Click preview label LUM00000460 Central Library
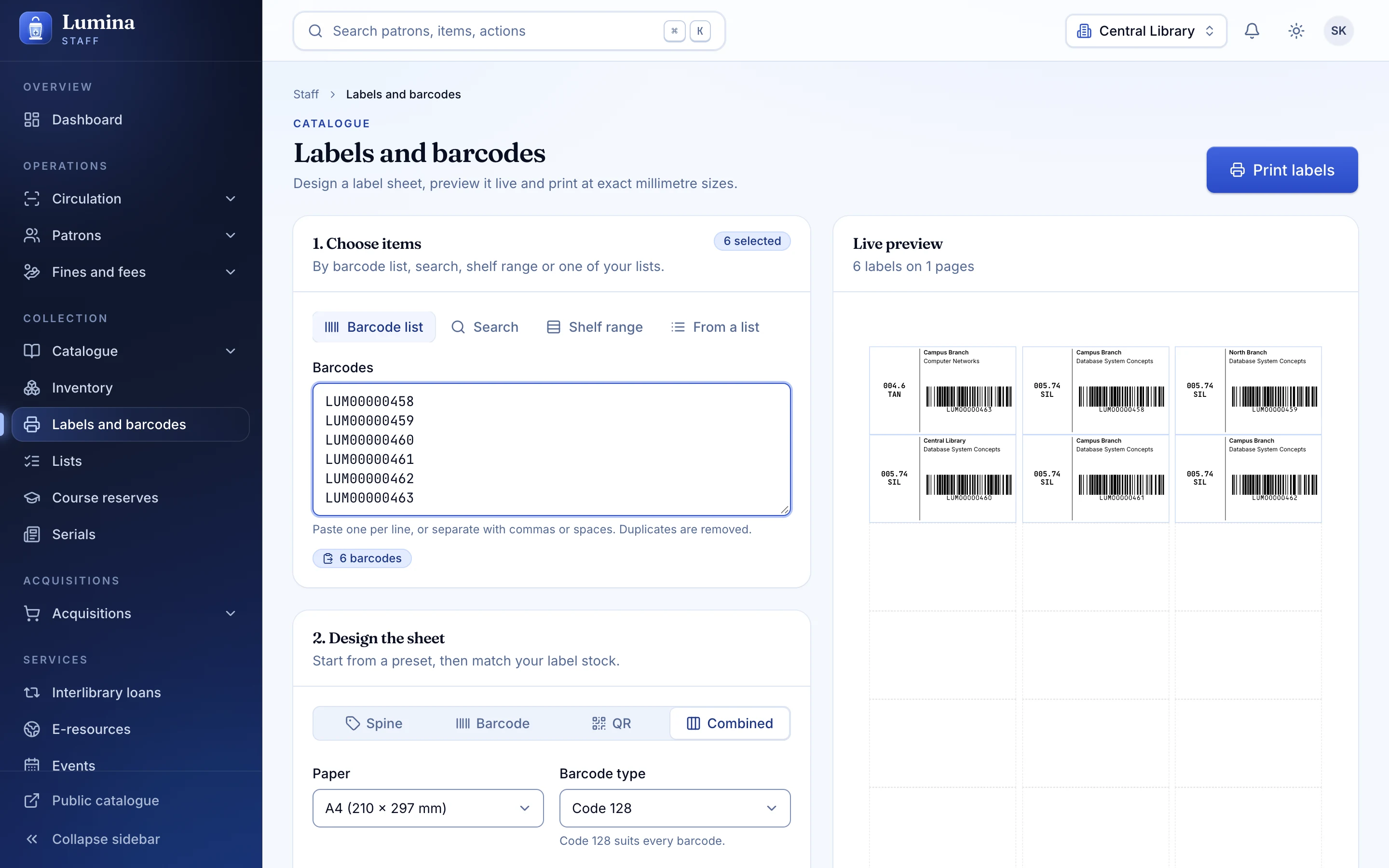Viewport: 1389px width, 868px height. (942, 479)
